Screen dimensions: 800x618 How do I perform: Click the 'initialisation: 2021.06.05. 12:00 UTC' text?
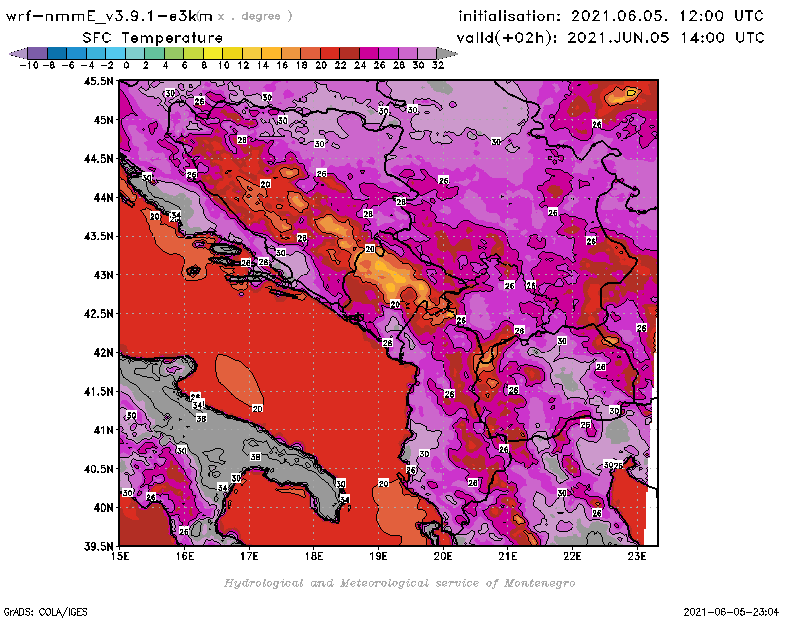click(x=611, y=16)
